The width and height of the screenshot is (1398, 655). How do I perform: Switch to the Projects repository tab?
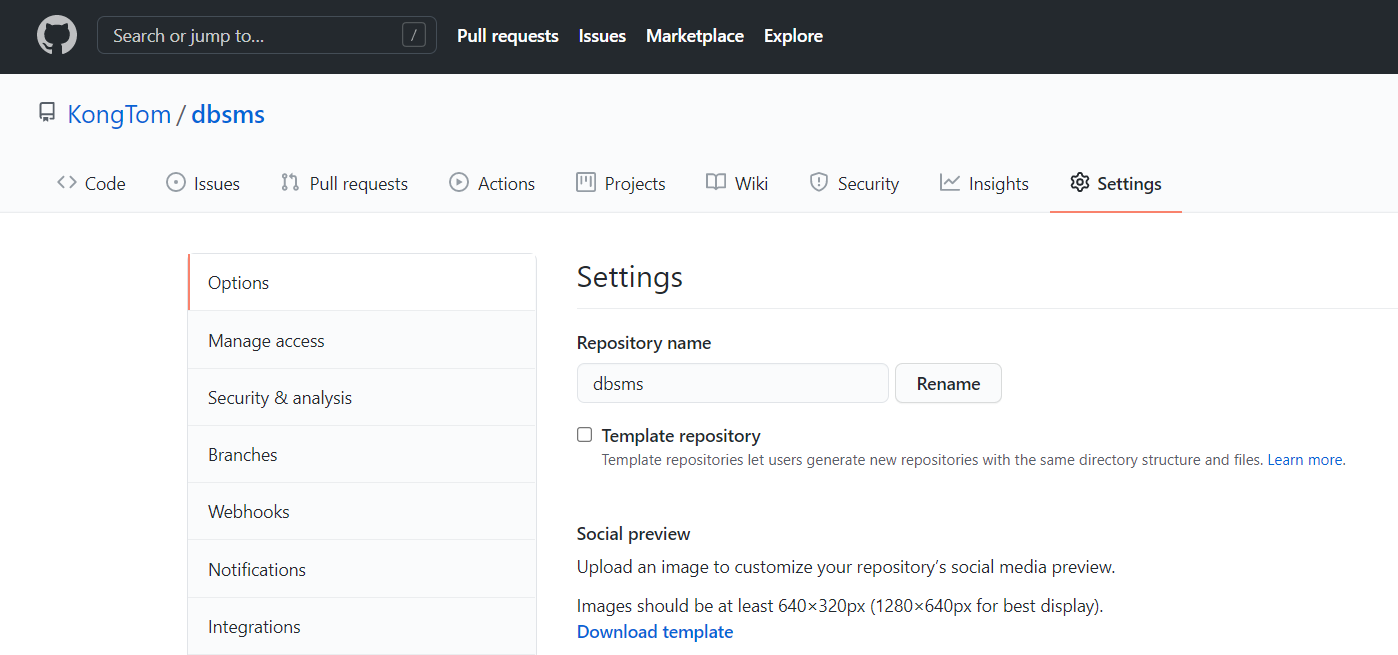tap(621, 183)
